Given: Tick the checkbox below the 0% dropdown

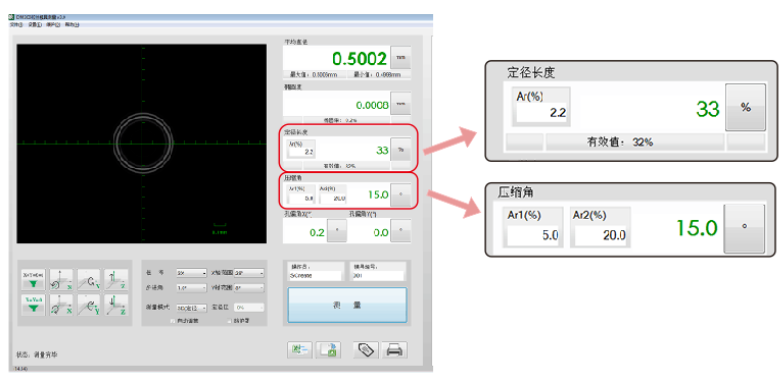Looking at the screenshot, I should coord(230,320).
